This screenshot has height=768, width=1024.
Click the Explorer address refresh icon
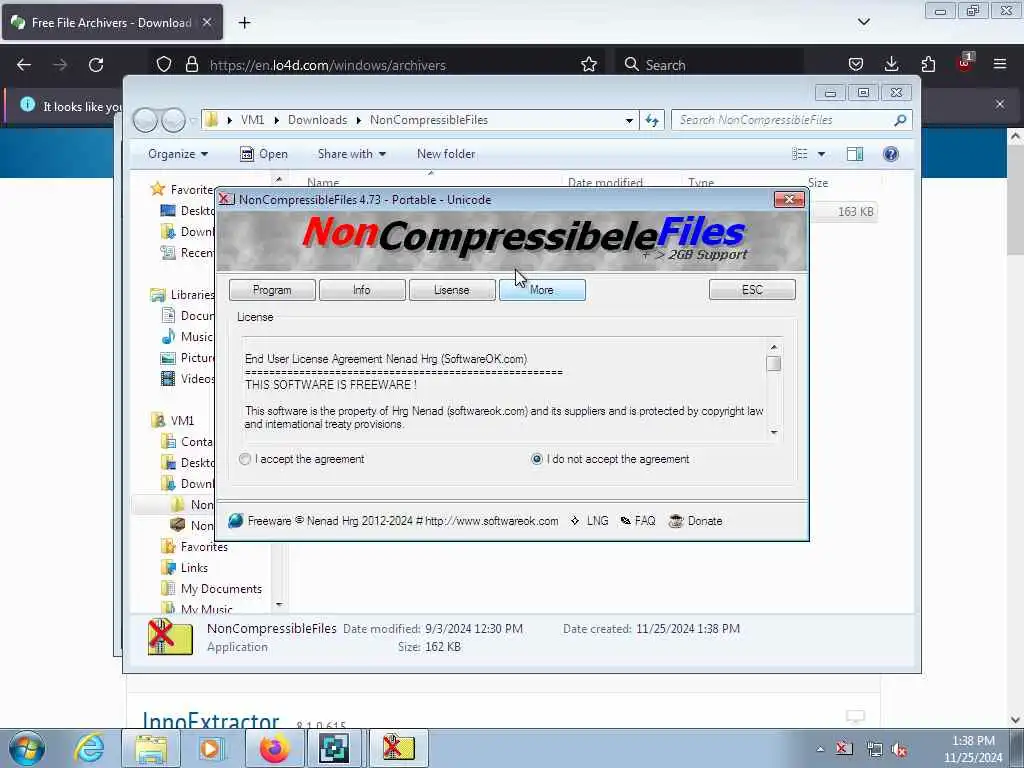pos(652,120)
